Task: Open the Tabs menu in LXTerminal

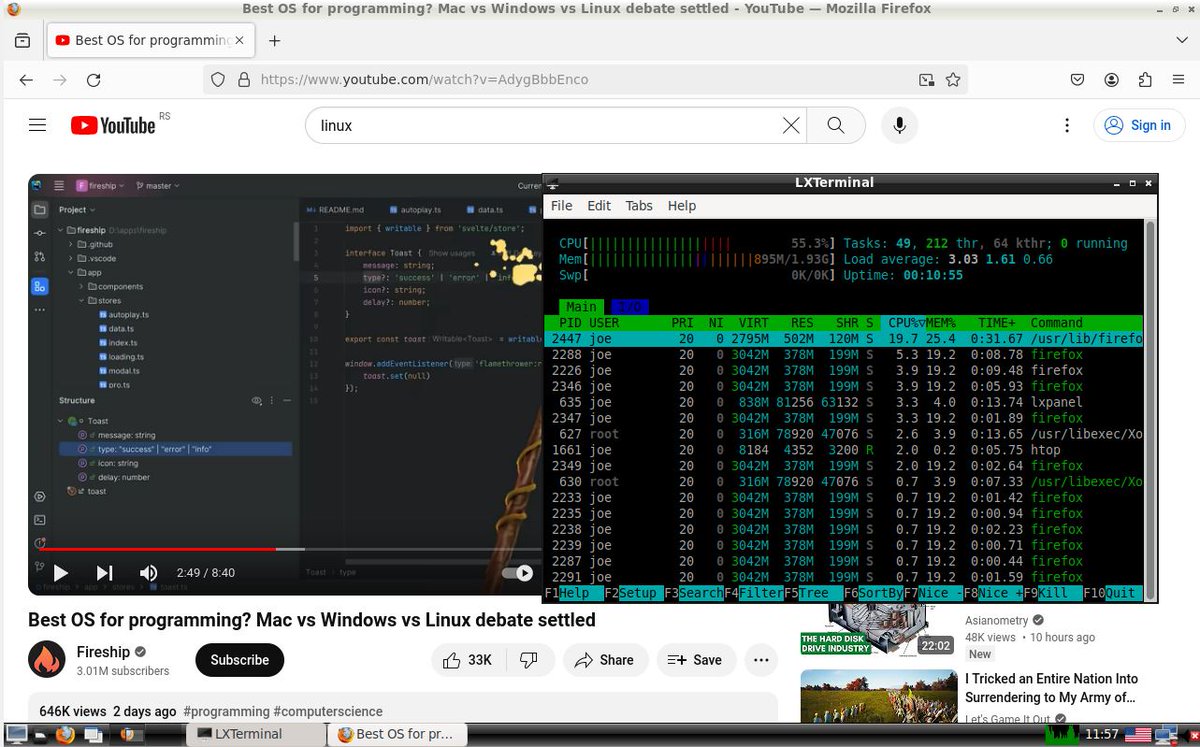Action: tap(639, 205)
